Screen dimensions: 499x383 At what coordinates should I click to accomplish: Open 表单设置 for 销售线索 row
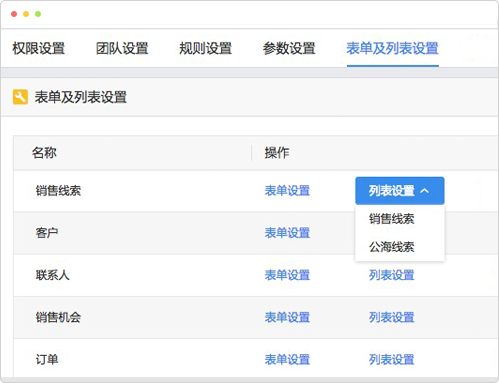click(287, 191)
